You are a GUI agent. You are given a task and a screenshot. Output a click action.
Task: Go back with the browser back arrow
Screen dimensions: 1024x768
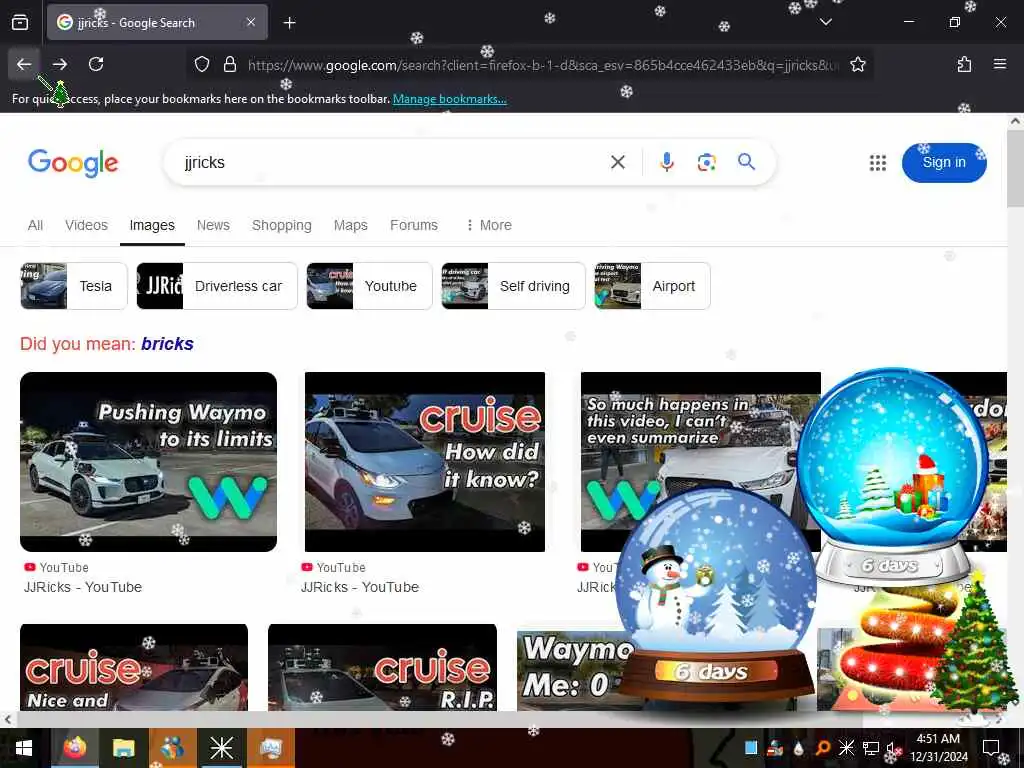[24, 64]
